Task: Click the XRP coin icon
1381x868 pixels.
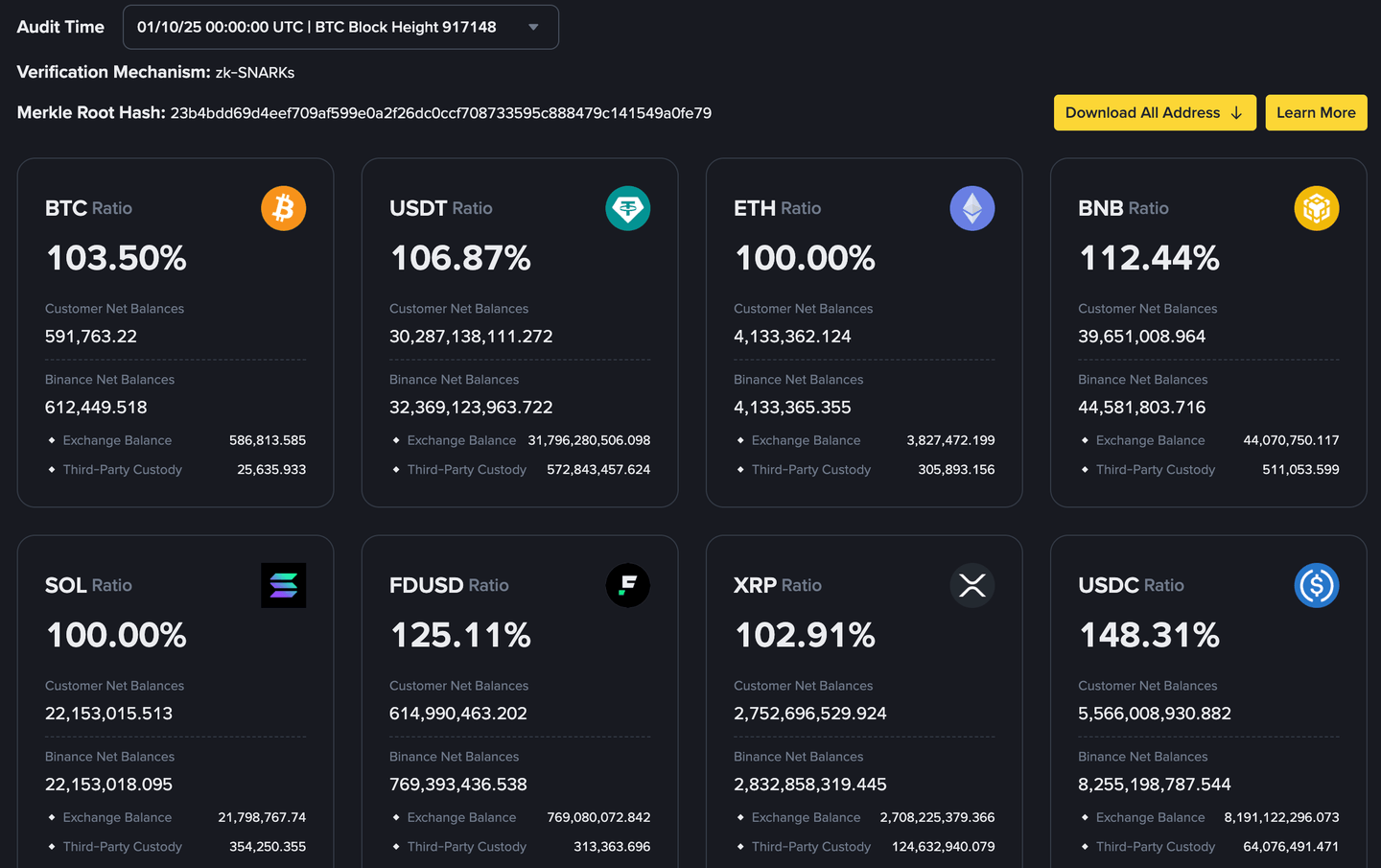Action: click(971, 585)
